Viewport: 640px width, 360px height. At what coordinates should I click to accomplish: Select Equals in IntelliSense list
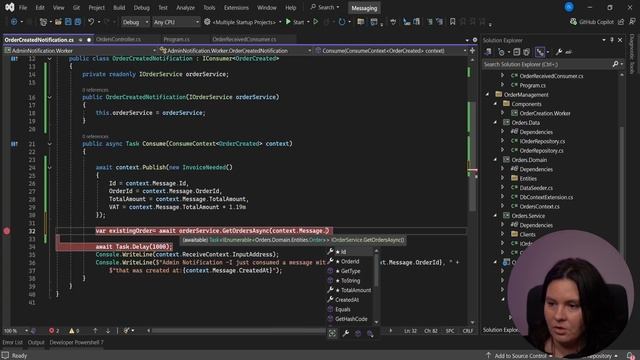pos(350,309)
